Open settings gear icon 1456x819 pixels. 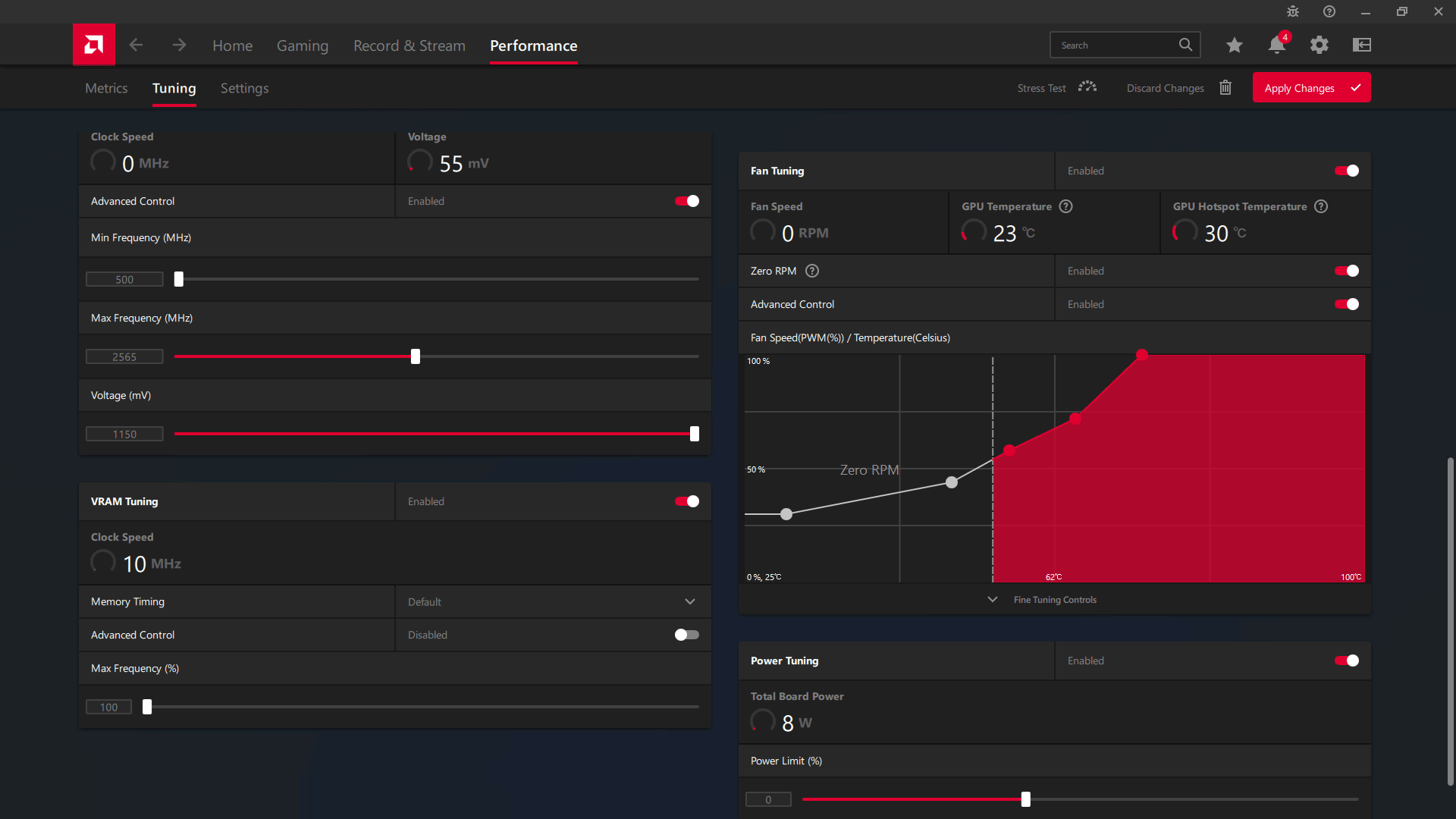click(1319, 45)
